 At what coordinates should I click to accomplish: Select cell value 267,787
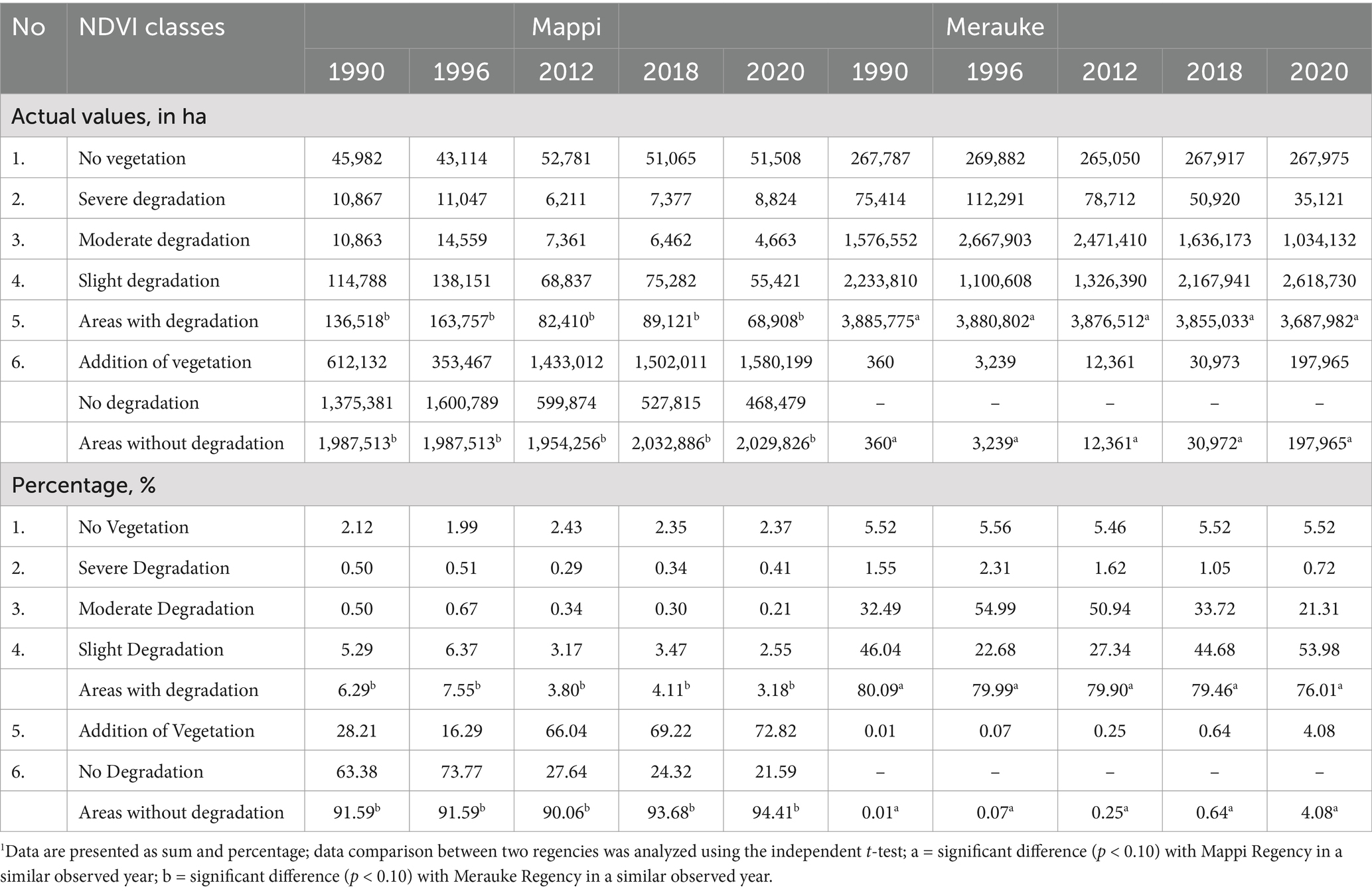pos(880,159)
